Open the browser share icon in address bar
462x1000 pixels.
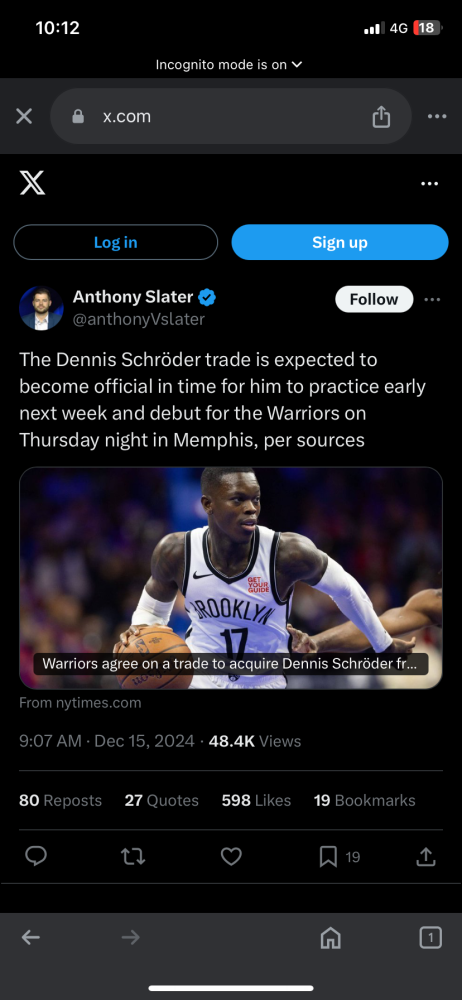pyautogui.click(x=381, y=116)
